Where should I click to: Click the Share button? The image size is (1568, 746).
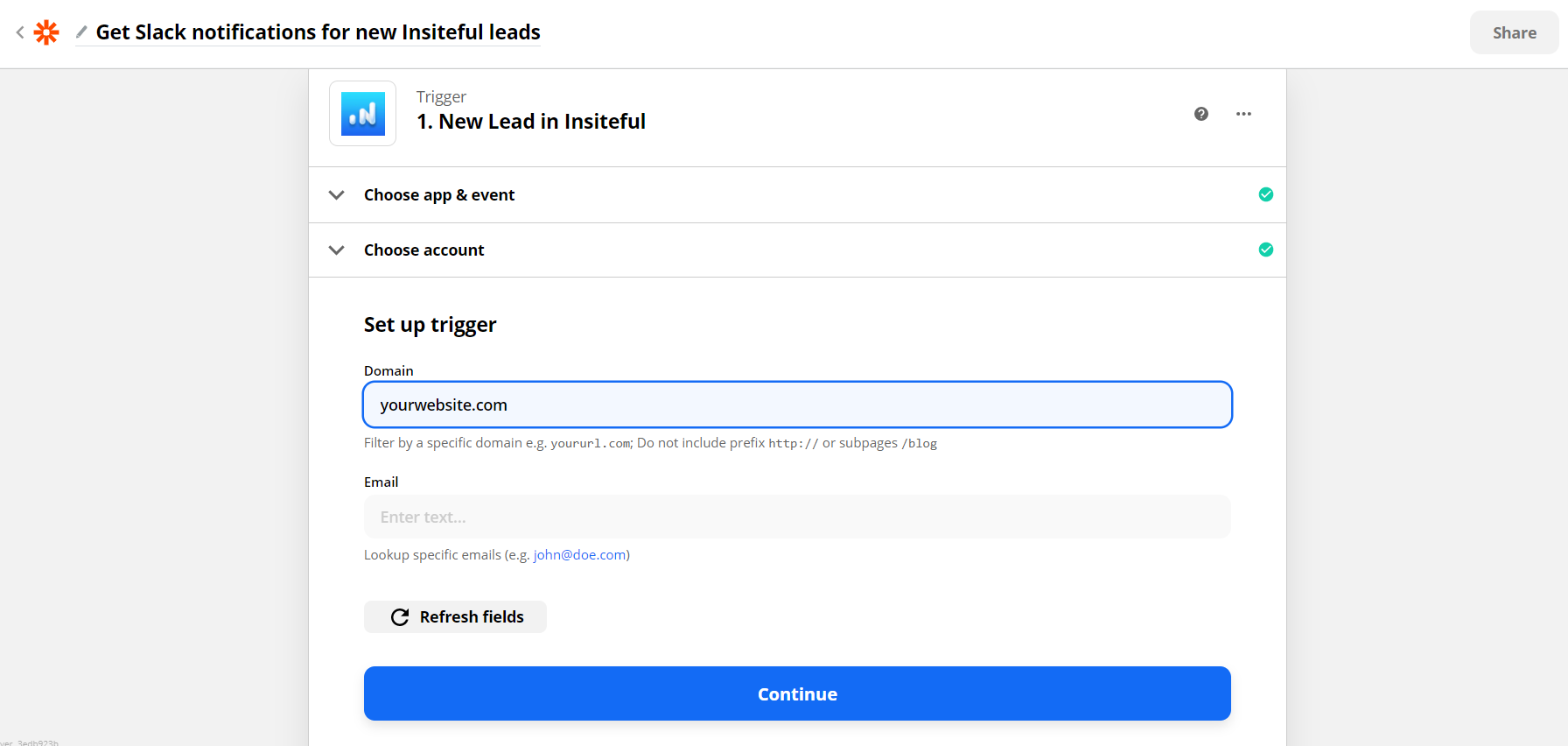tap(1514, 32)
